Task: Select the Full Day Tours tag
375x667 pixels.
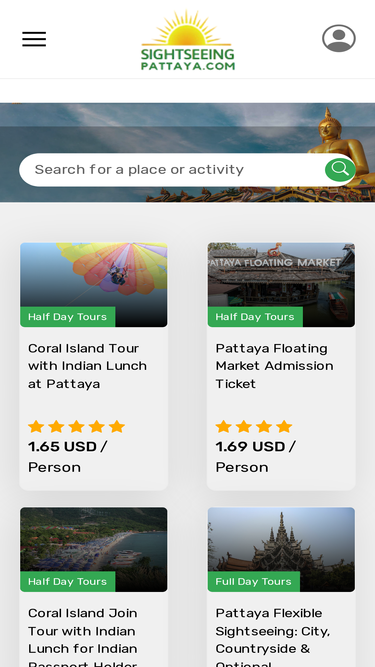Action: click(253, 581)
